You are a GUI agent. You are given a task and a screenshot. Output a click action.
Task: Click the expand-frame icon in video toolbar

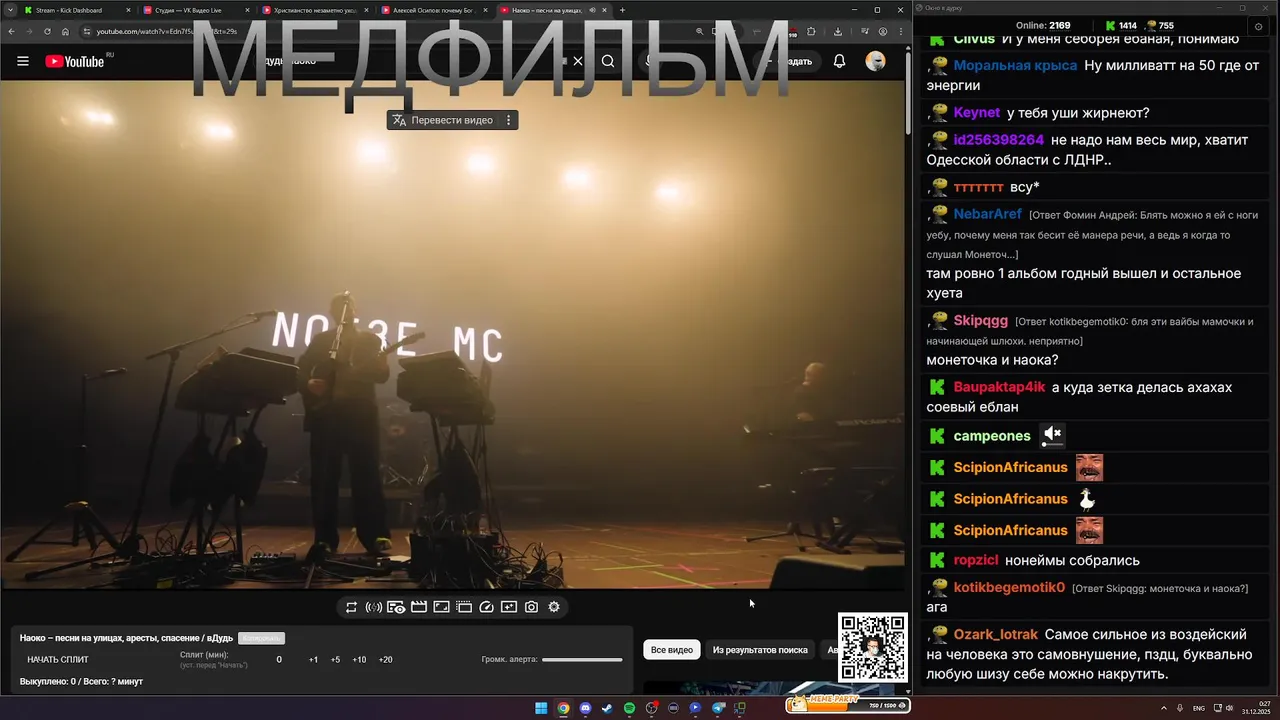coord(441,607)
